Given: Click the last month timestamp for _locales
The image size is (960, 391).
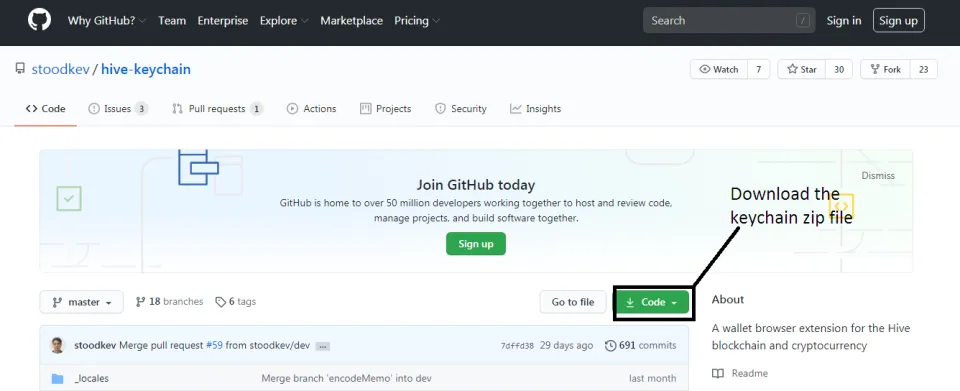Looking at the screenshot, I should click(x=653, y=378).
